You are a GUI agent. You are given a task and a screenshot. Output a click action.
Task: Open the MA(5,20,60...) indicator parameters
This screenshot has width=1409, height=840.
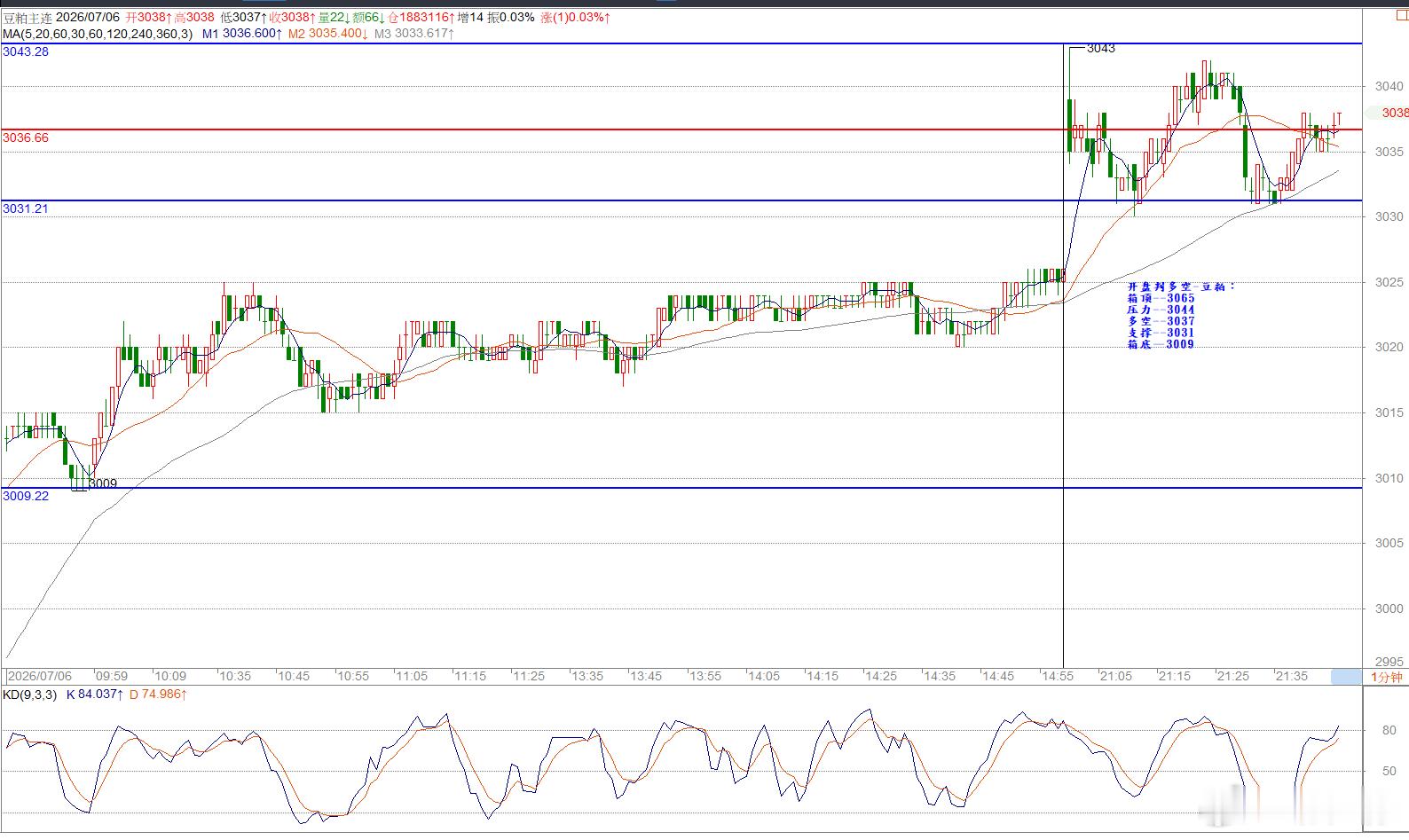(x=98, y=34)
